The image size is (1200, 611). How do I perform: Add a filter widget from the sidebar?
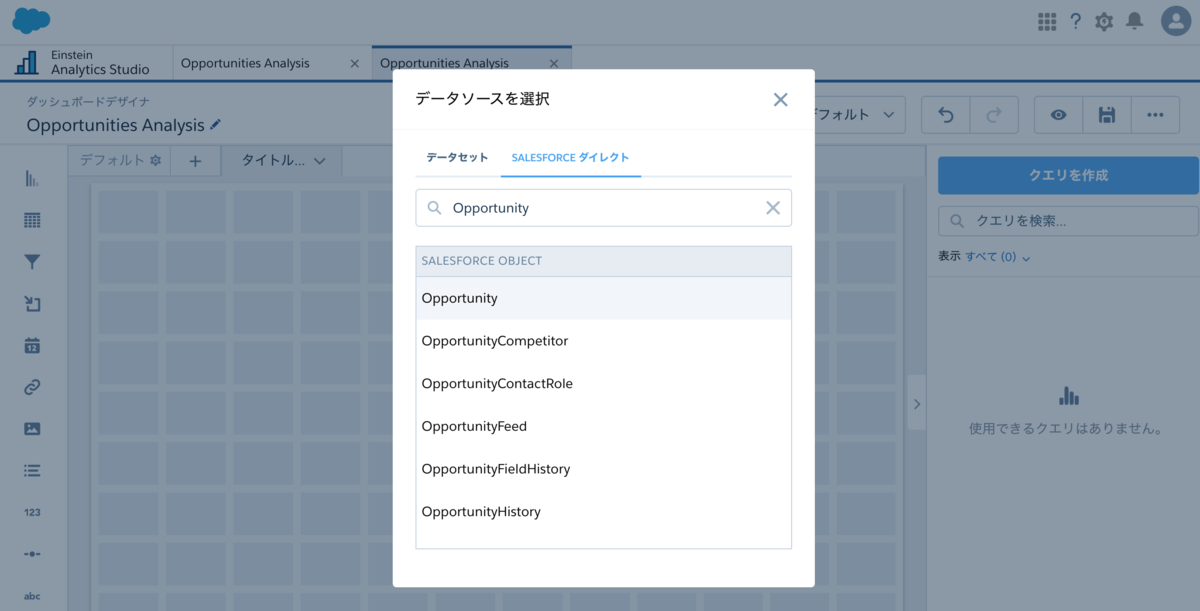pos(31,261)
